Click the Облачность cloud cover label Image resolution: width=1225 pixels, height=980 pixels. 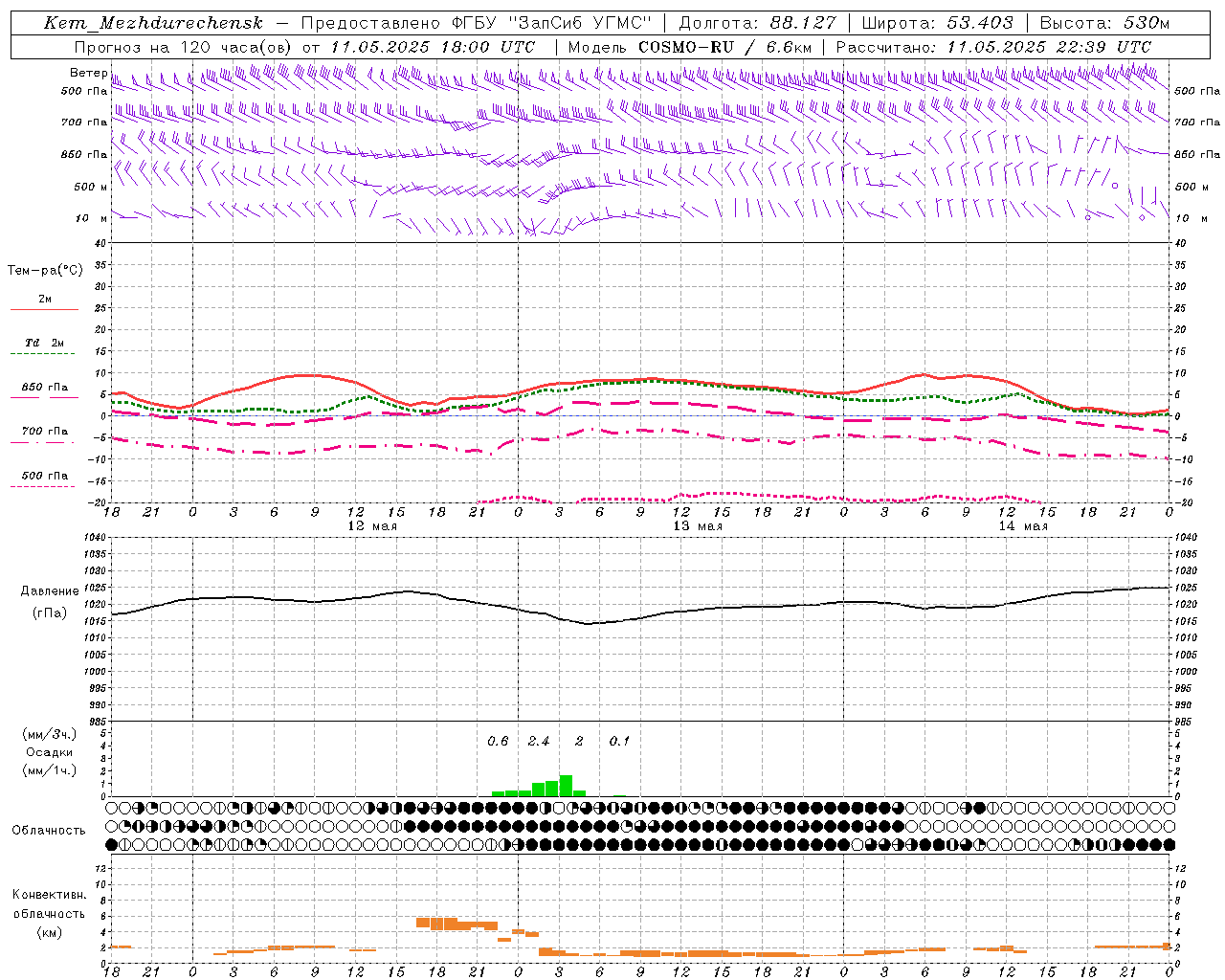click(49, 830)
